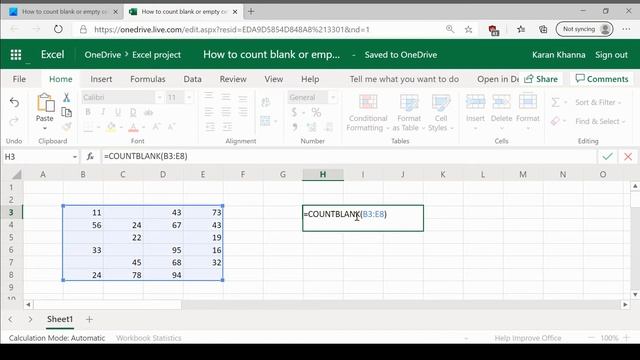Image resolution: width=640 pixels, height=360 pixels.
Task: Open the Name Box dropdown for H3
Action: 75,157
